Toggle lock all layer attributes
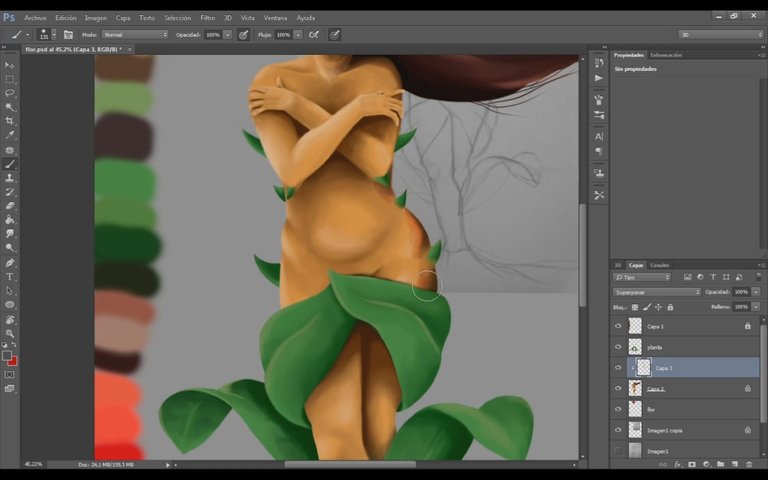Viewport: 768px width, 480px height. [x=671, y=307]
